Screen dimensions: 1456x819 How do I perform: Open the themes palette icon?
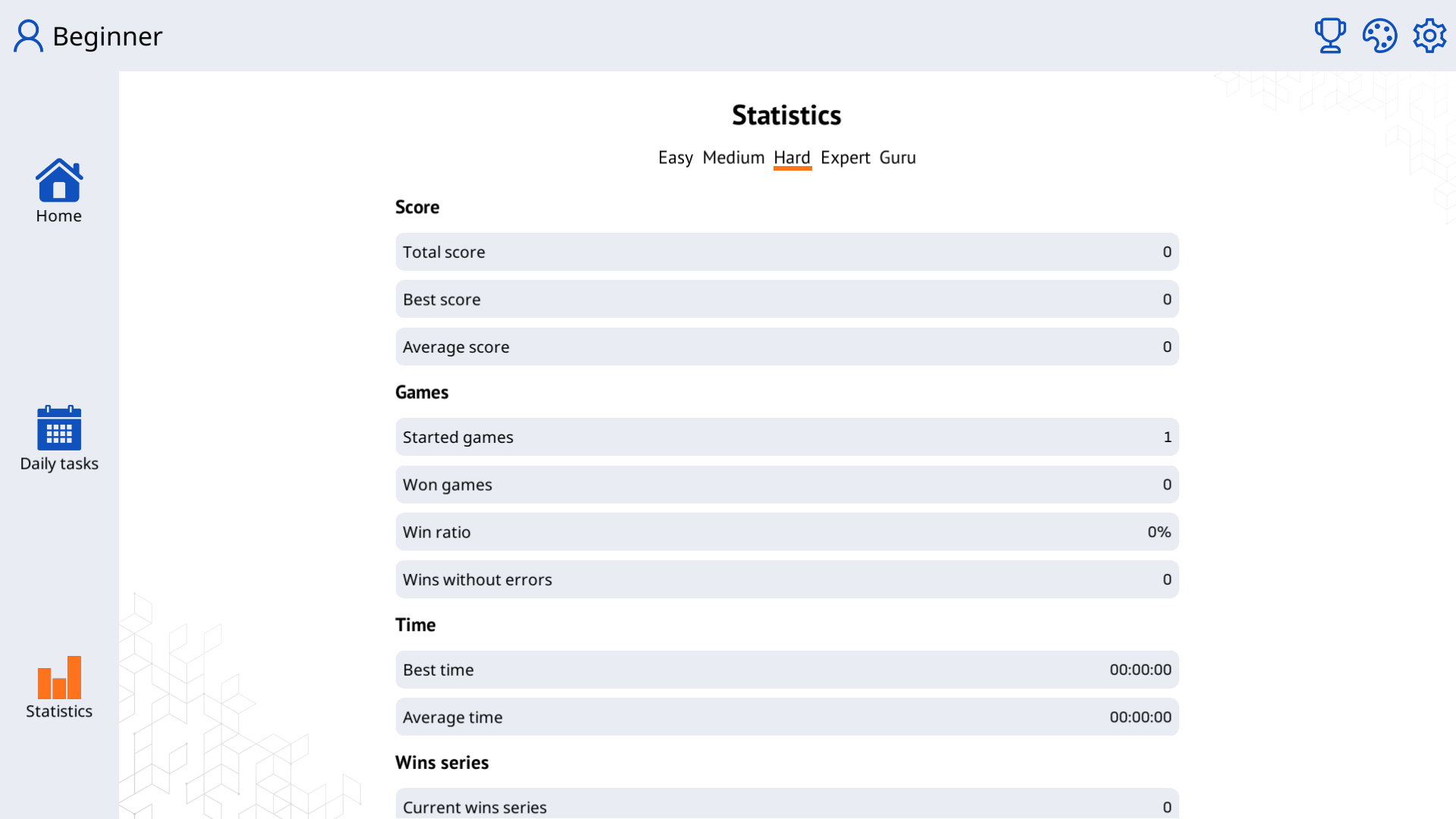(x=1379, y=35)
